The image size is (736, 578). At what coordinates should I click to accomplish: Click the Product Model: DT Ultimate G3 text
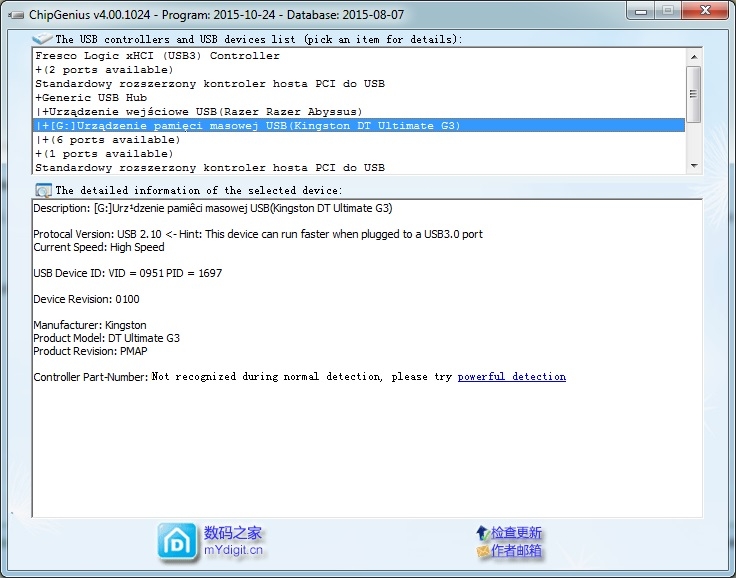107,338
